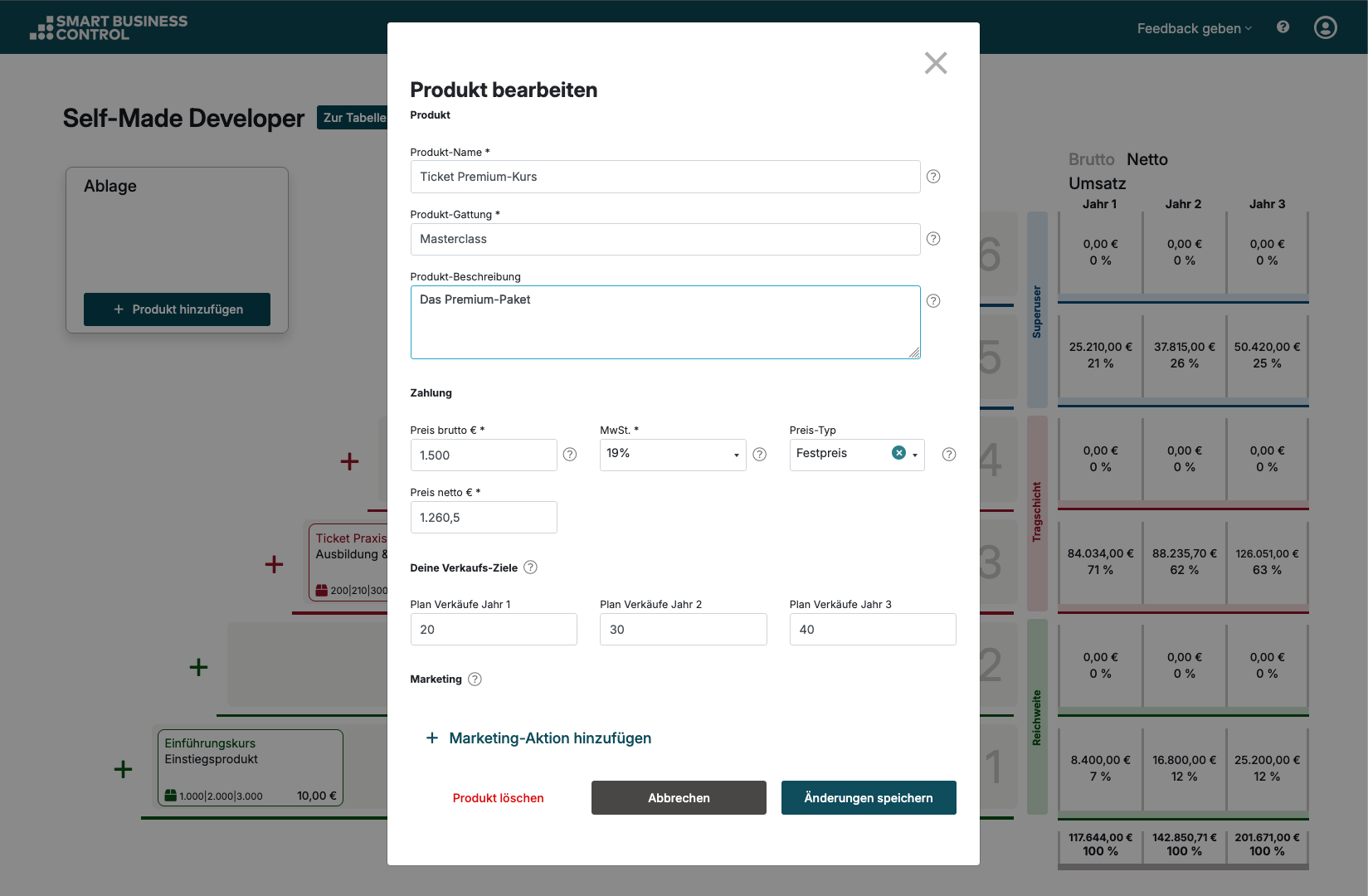Focus the Preis netto field

pos(484,518)
